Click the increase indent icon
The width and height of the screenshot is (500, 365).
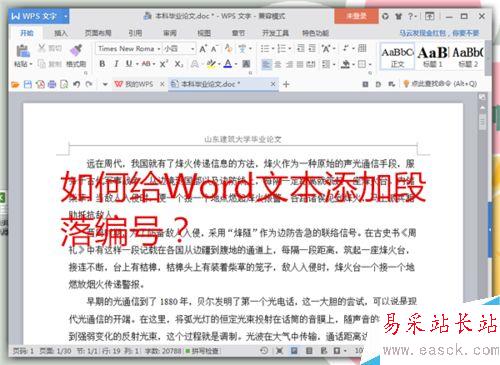pyautogui.click(x=312, y=49)
